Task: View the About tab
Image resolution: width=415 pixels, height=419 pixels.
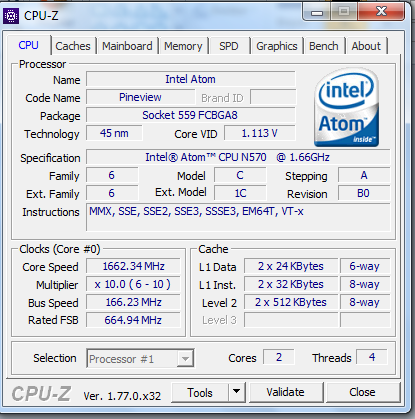Action: (366, 46)
